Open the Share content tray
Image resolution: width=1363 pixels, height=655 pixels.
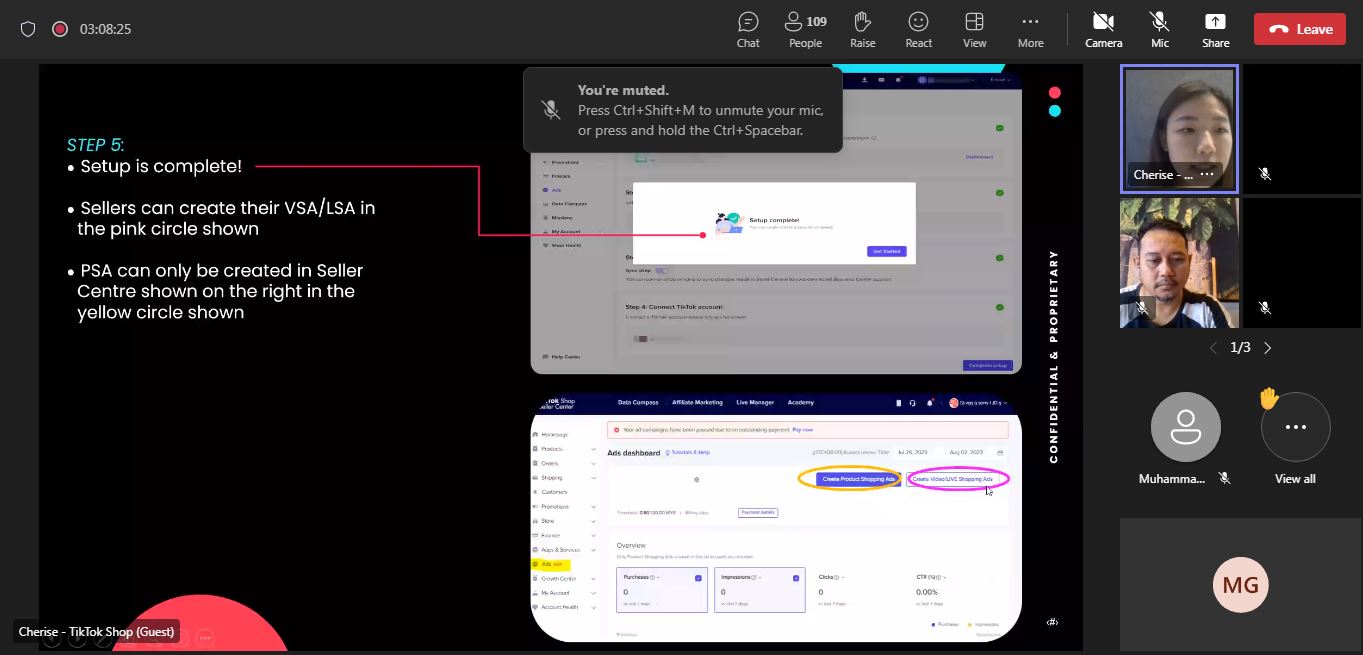1215,30
